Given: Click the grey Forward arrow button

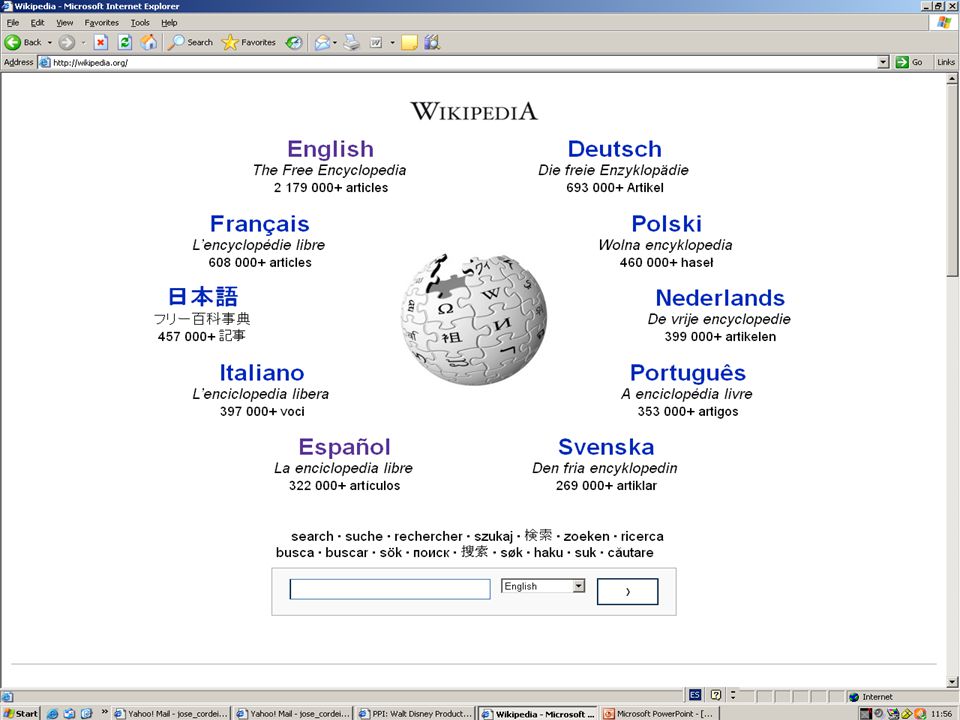Looking at the screenshot, I should tap(67, 42).
